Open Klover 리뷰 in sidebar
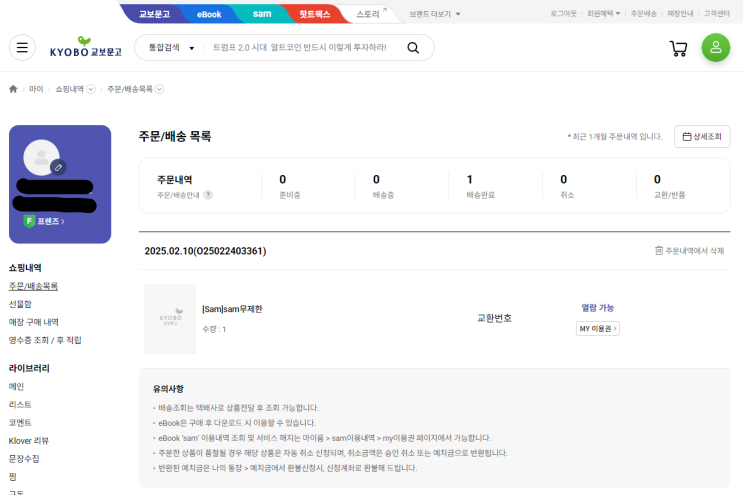This screenshot has width=743, height=495. (x=28, y=441)
